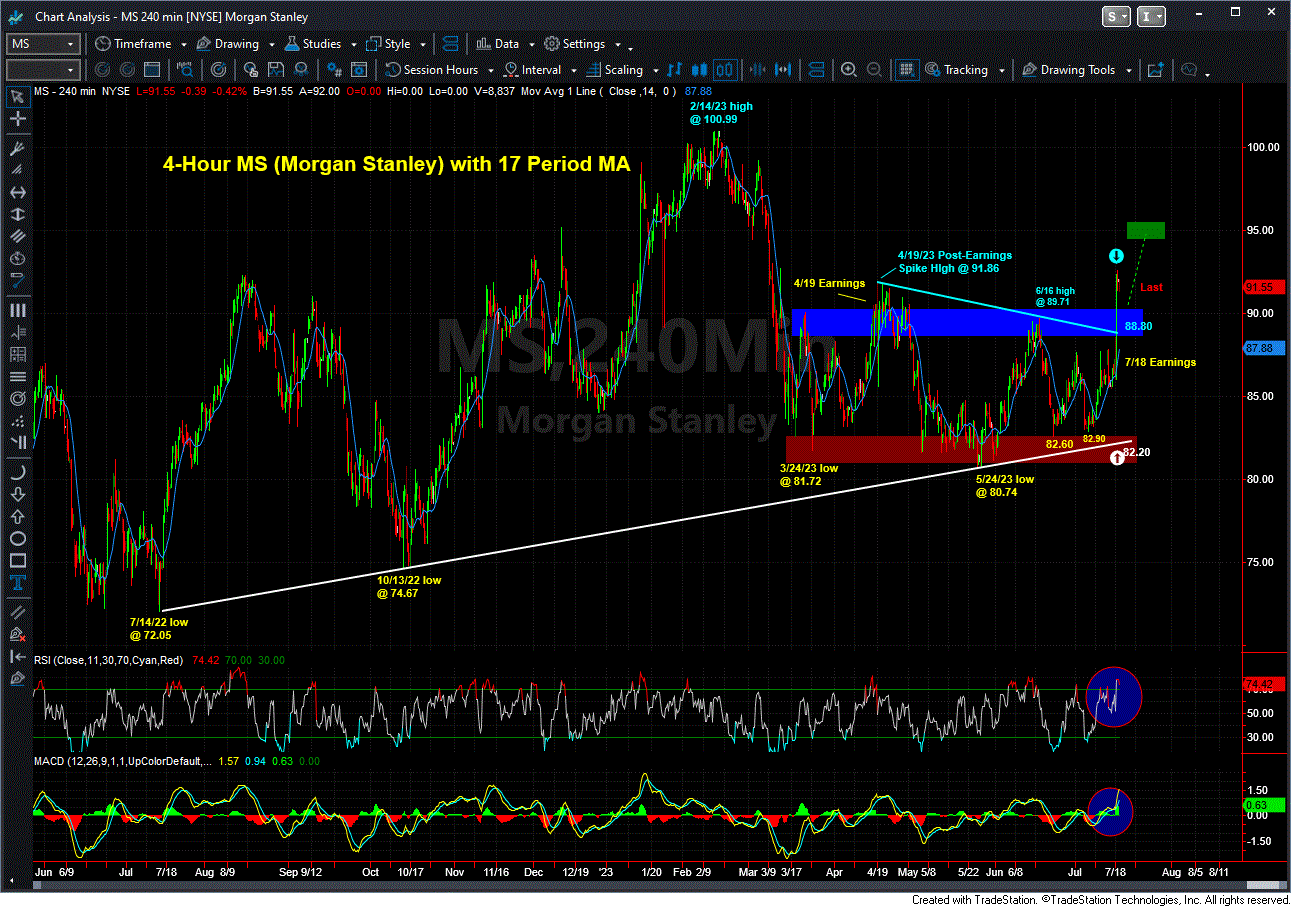
Task: Click the '7/18 Earnings' annotation text
Action: click(1160, 362)
